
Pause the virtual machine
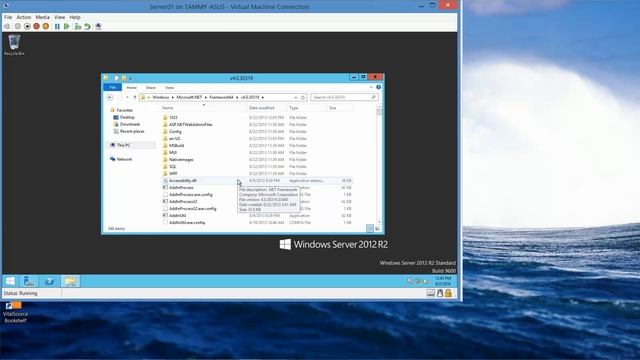click(57, 27)
